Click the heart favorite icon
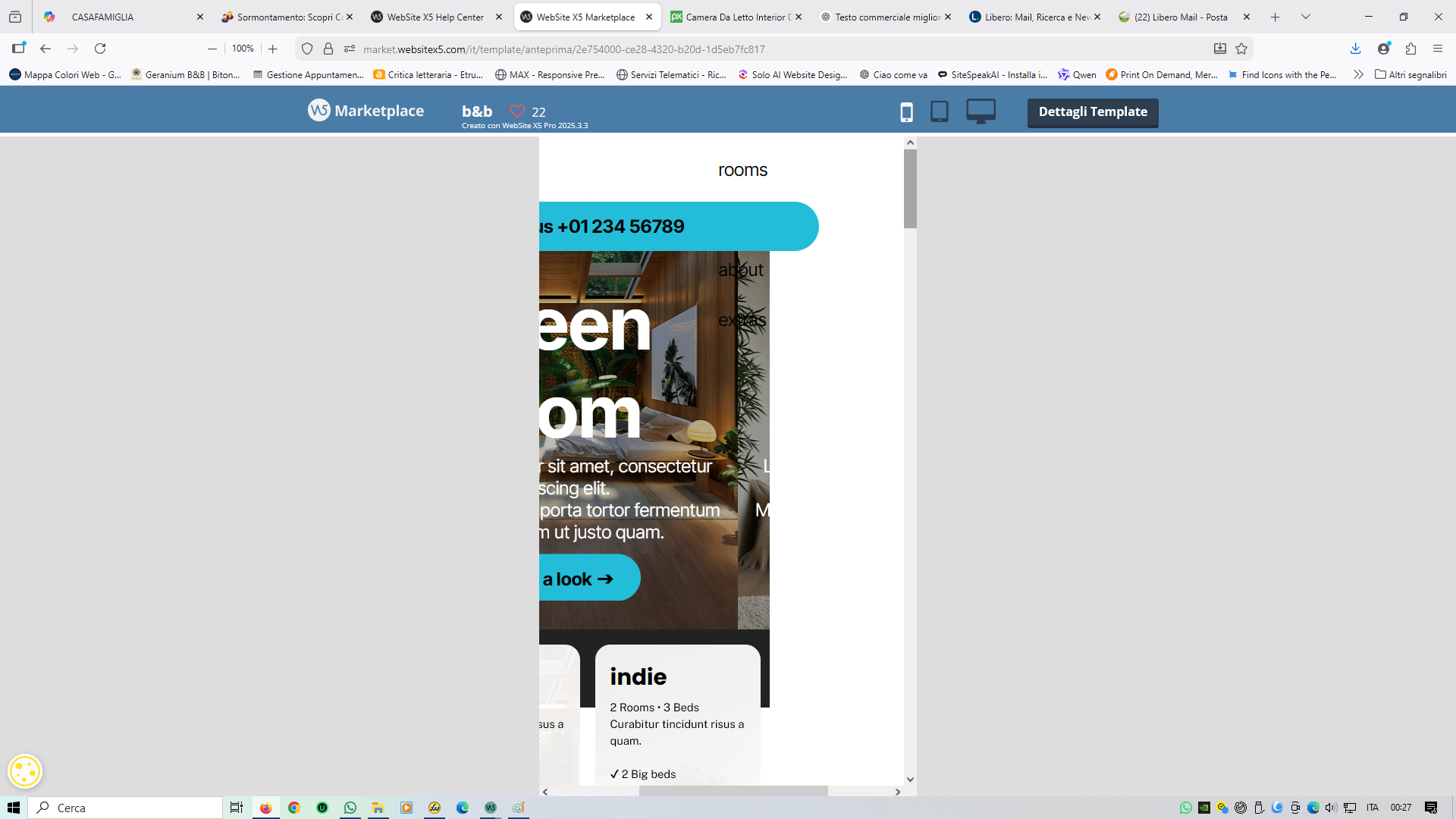 (x=517, y=111)
